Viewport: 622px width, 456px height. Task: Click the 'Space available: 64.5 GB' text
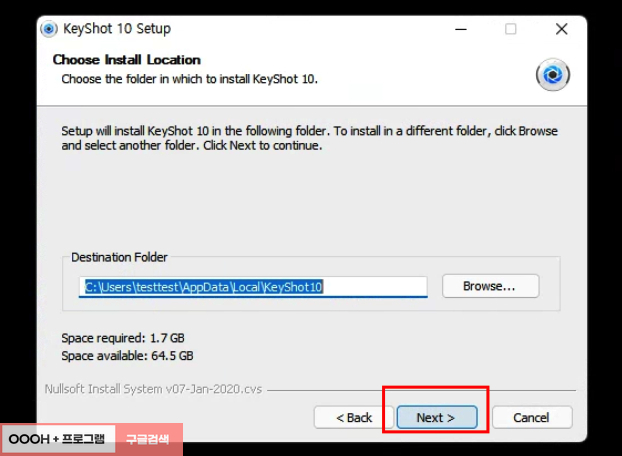[127, 356]
